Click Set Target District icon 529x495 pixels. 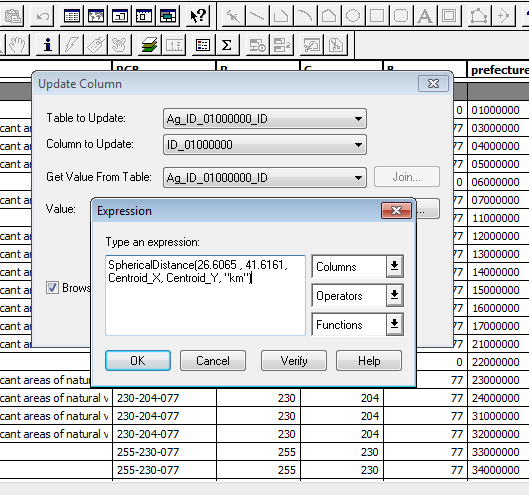click(x=257, y=45)
